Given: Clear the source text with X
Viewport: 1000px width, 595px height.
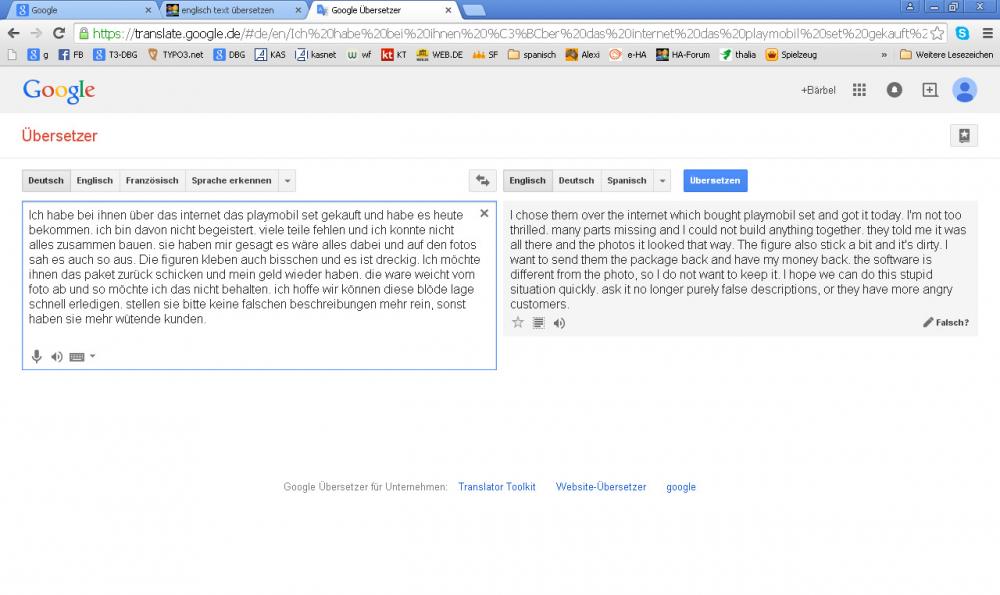Looking at the screenshot, I should pos(484,213).
